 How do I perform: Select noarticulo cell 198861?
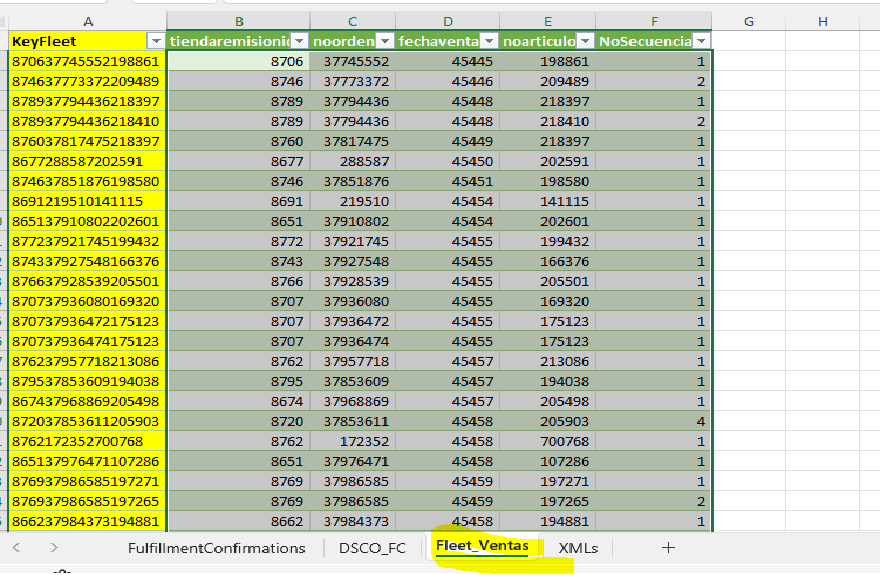pos(548,61)
